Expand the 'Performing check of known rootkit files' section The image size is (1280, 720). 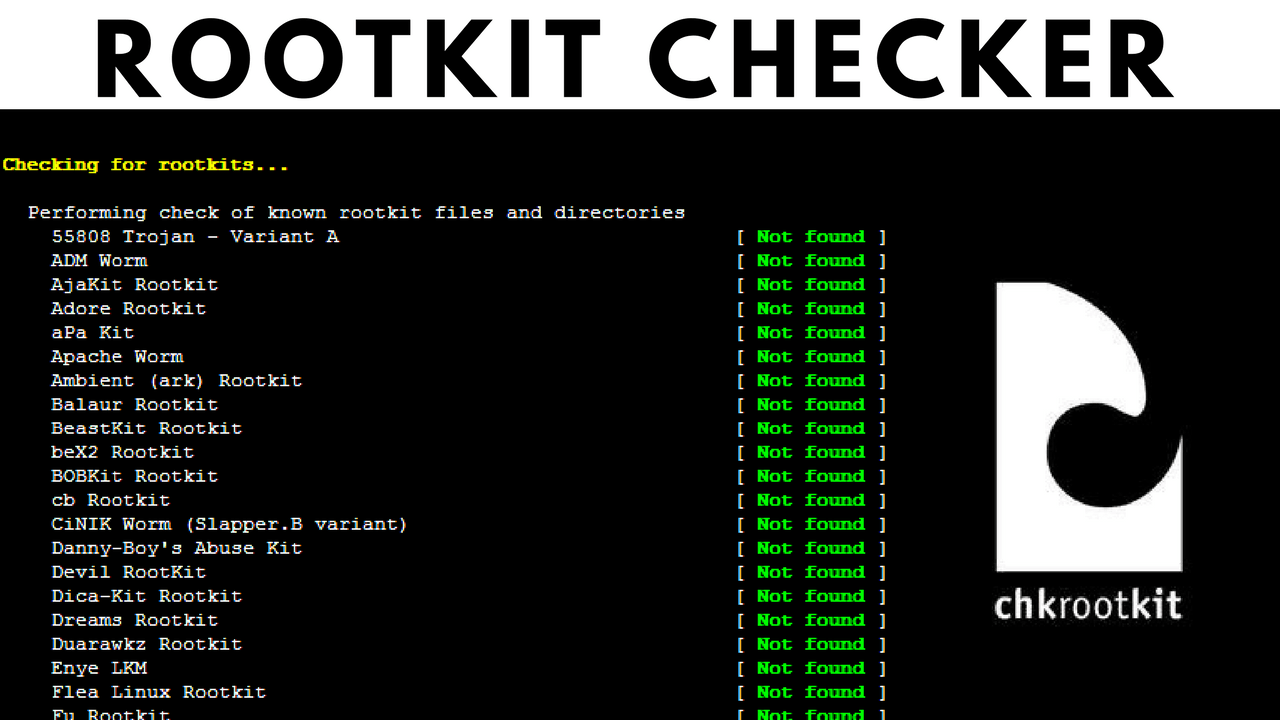point(356,212)
